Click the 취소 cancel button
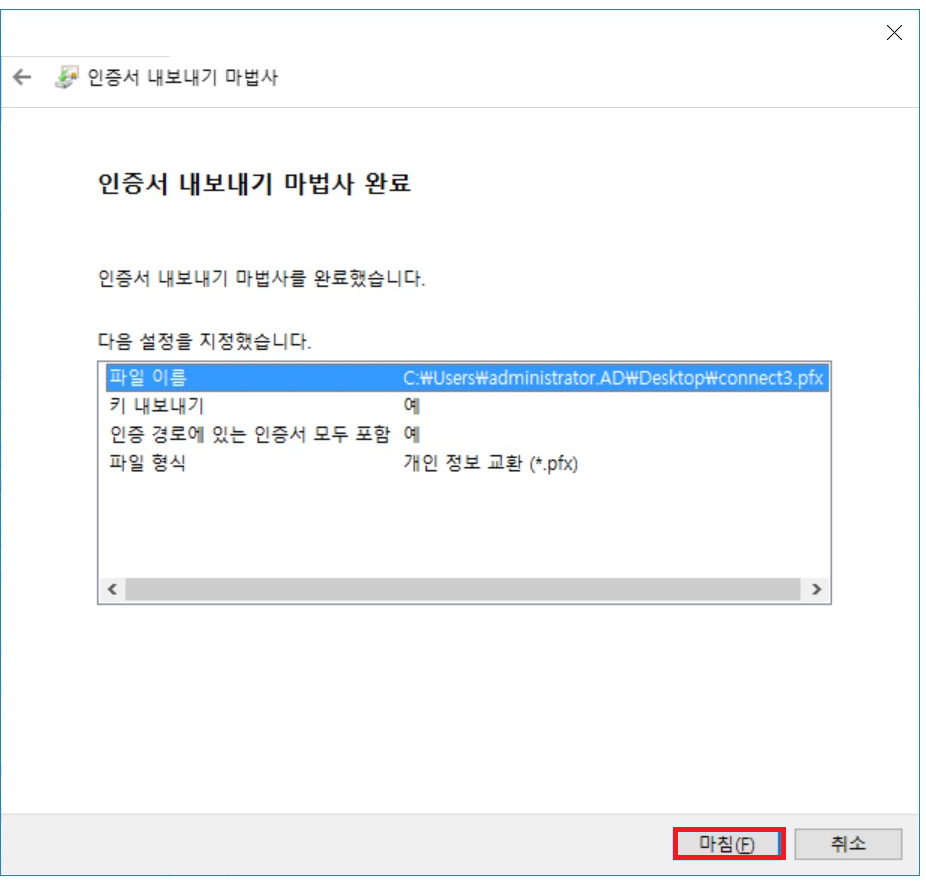 [x=848, y=844]
